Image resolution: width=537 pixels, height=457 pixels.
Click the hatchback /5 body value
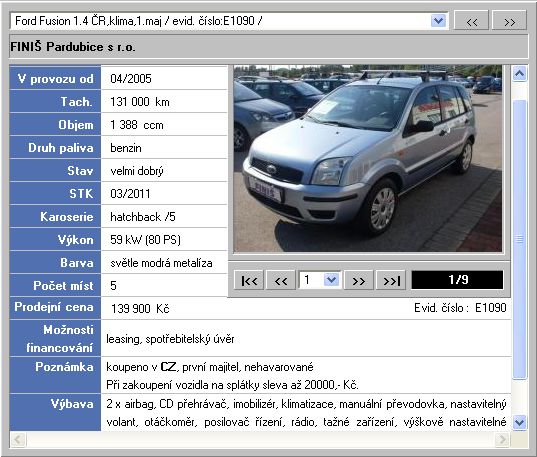click(142, 217)
